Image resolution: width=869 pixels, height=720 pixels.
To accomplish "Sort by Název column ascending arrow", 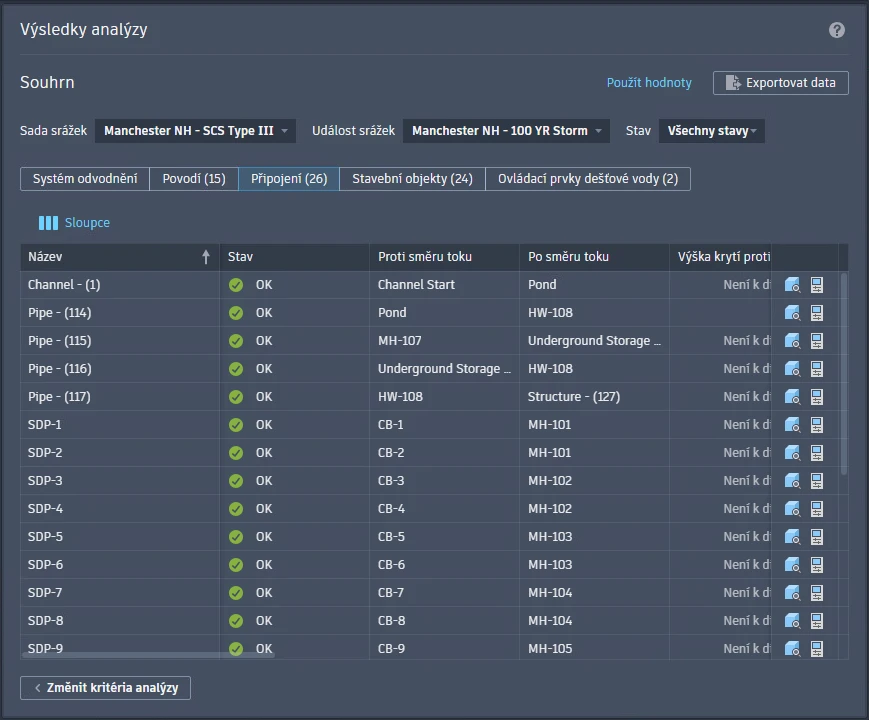I will click(206, 257).
